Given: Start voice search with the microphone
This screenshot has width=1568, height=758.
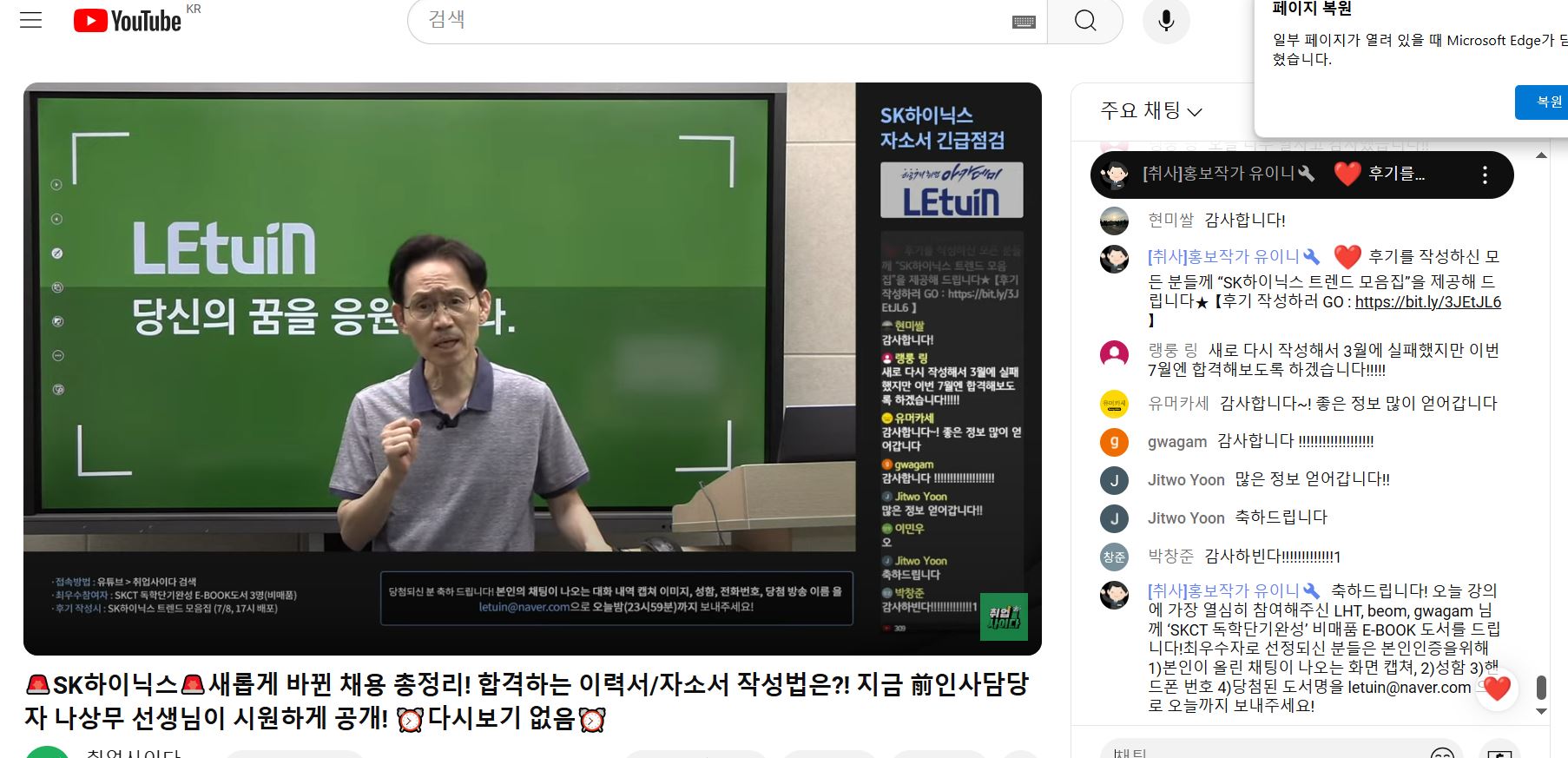Looking at the screenshot, I should pyautogui.click(x=1166, y=21).
